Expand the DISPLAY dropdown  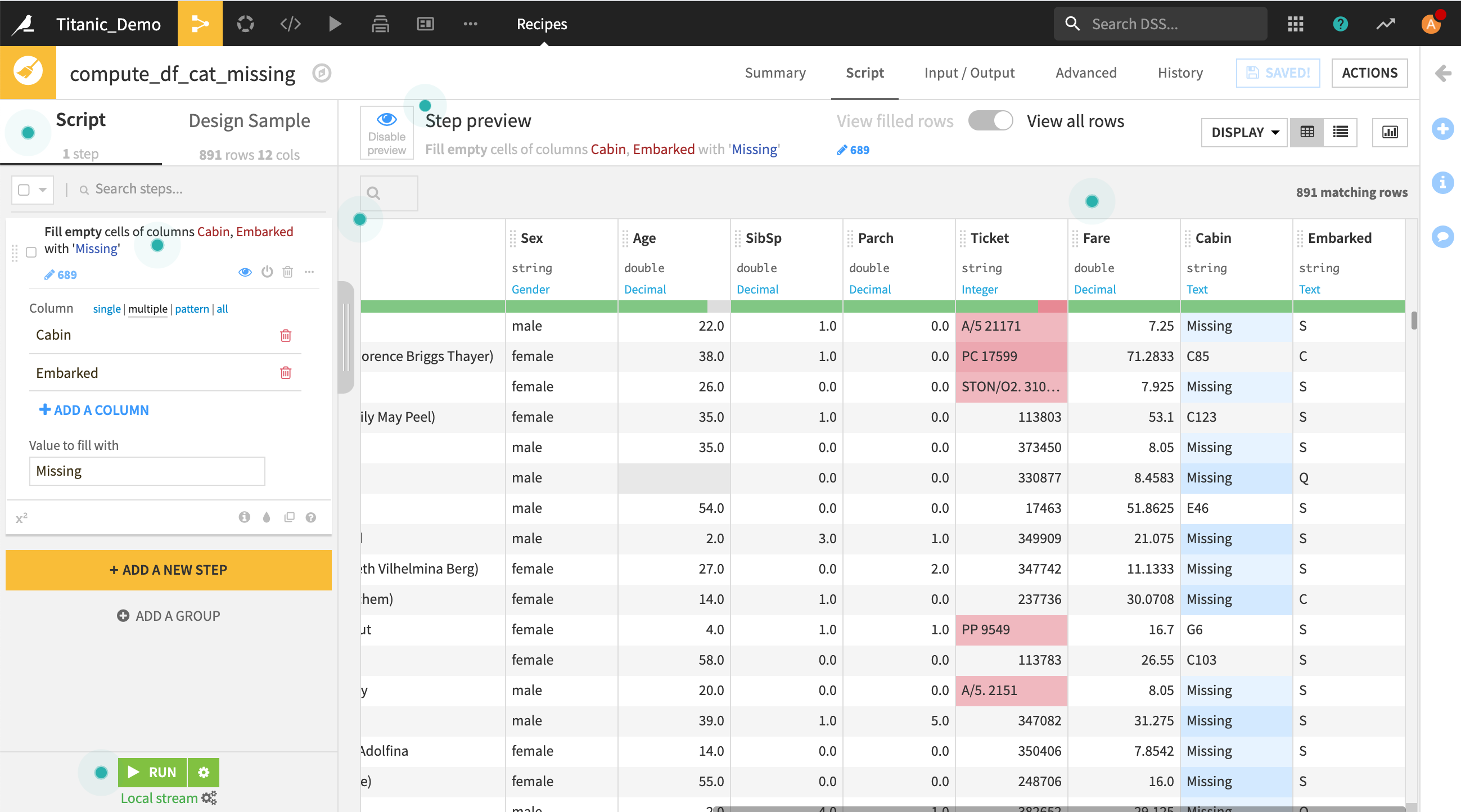tap(1245, 132)
